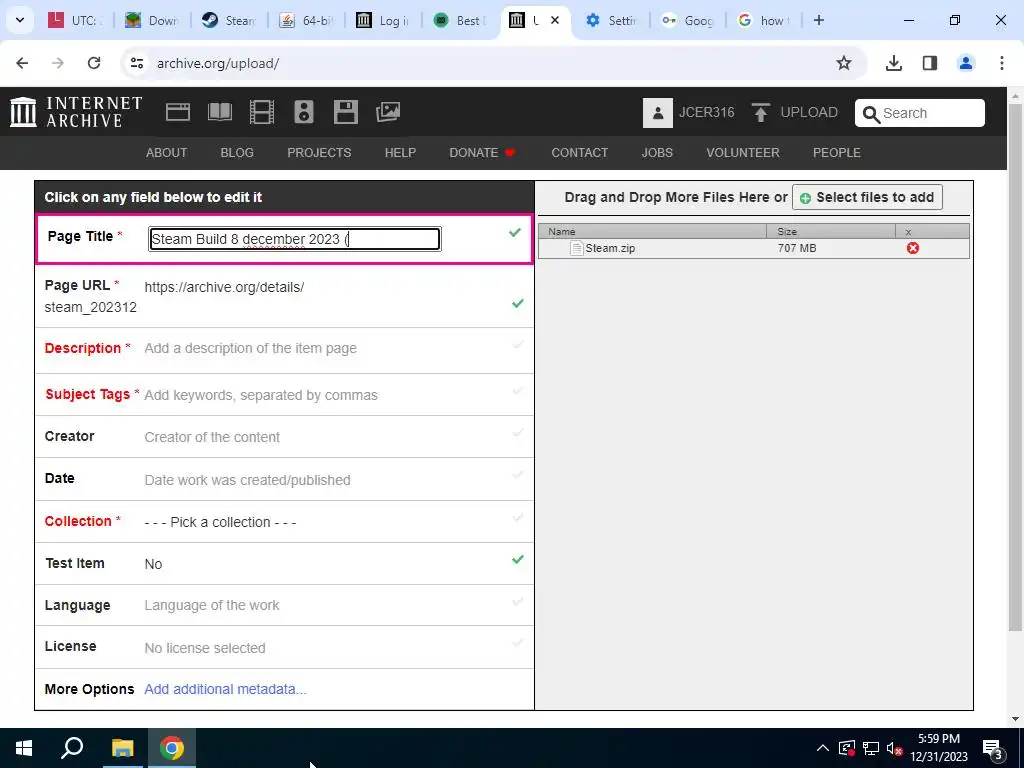Reload the archive.org upload page

pyautogui.click(x=94, y=63)
